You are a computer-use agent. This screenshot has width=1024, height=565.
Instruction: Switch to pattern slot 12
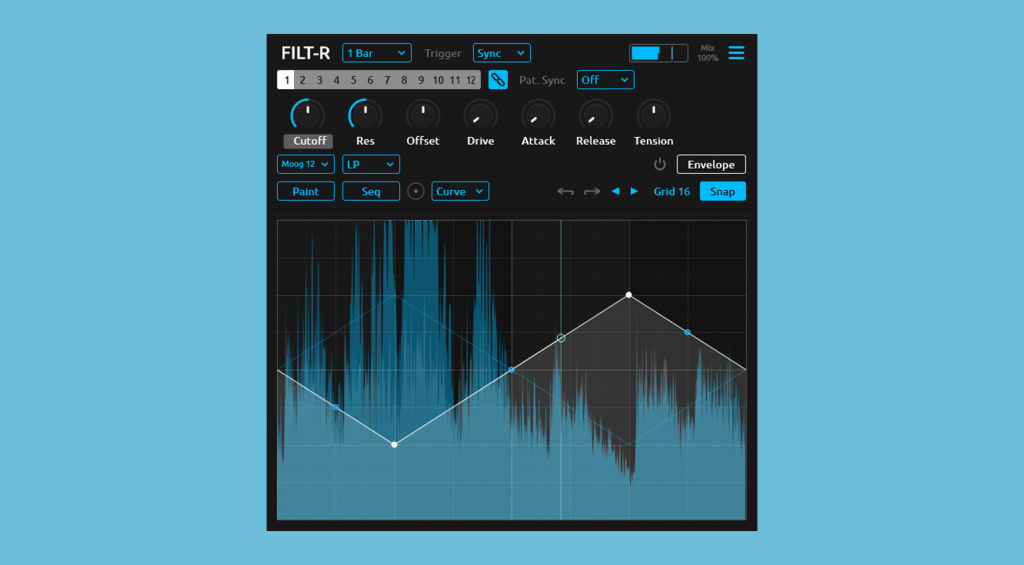(471, 80)
